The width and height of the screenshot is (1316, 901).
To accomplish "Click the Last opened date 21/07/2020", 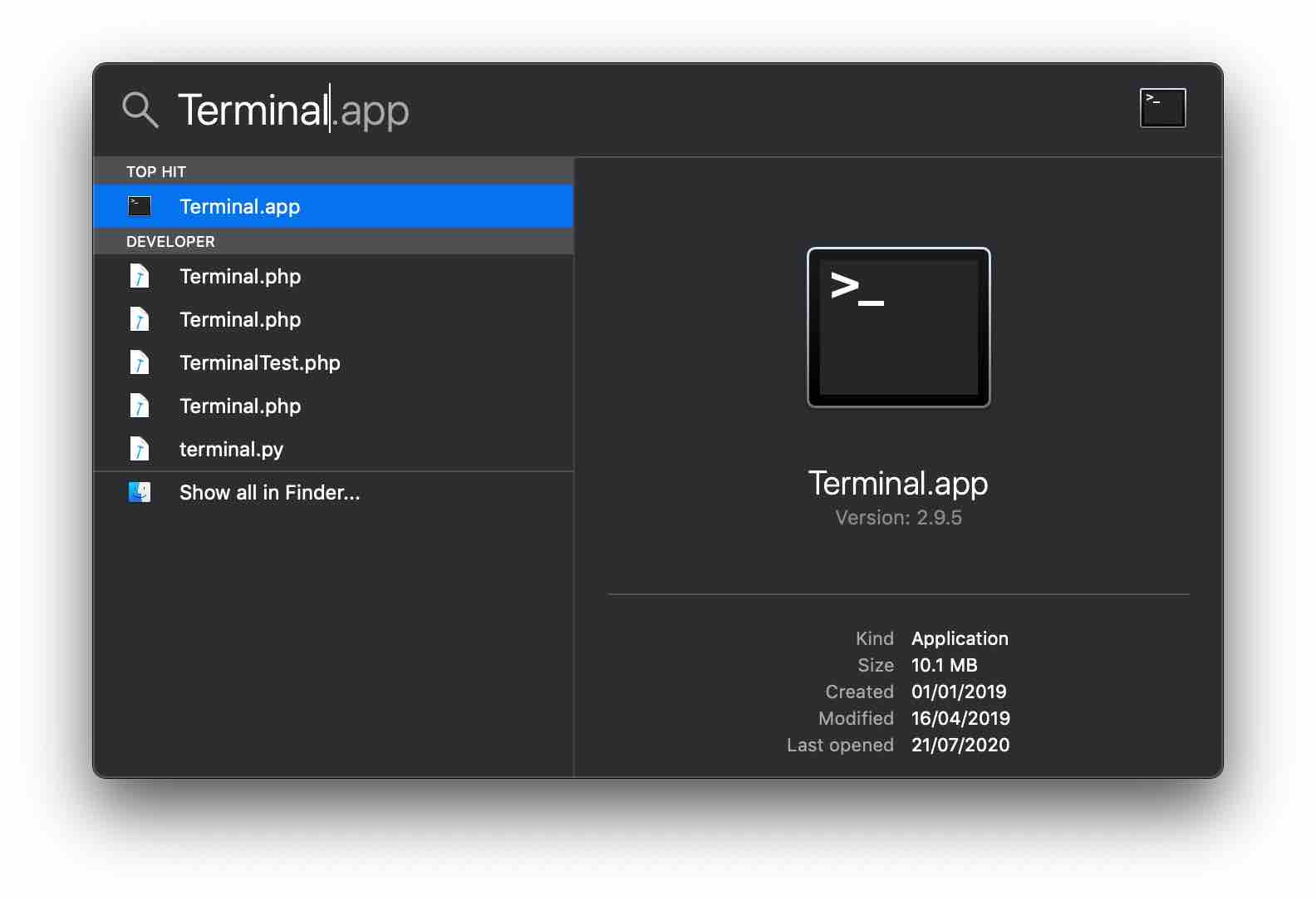I will [960, 745].
